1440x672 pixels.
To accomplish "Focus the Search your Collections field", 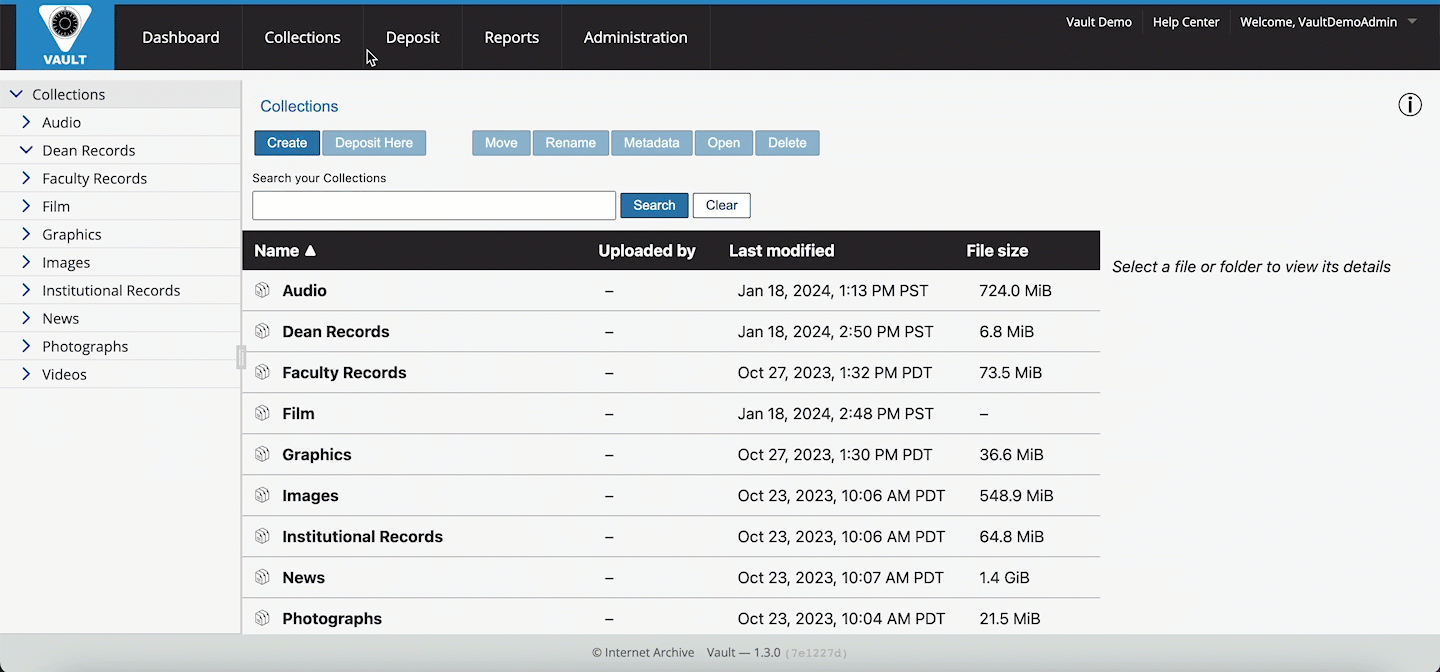I will [x=433, y=205].
